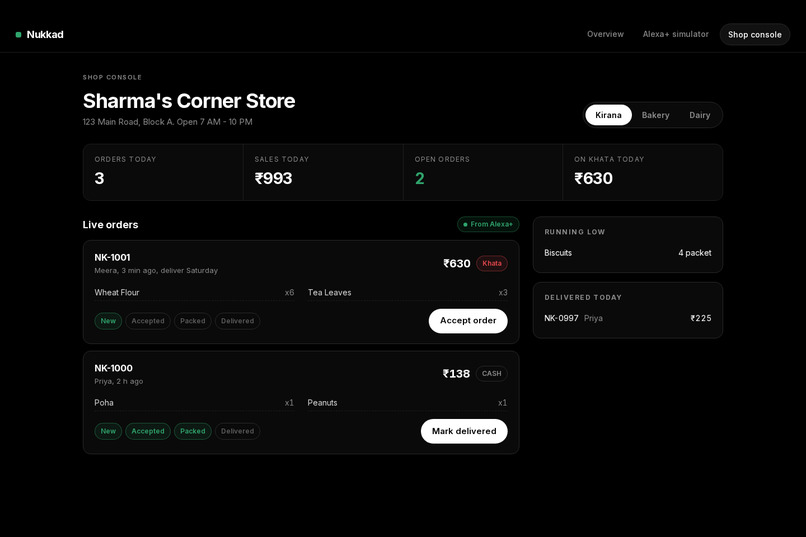Click the From Alexa+ badge
The width and height of the screenshot is (806, 537).
click(488, 224)
